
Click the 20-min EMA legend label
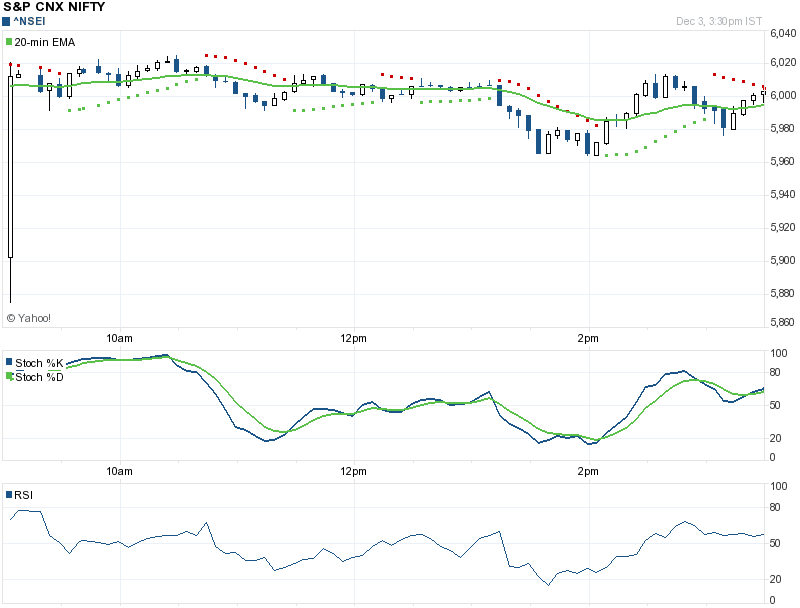click(x=44, y=42)
